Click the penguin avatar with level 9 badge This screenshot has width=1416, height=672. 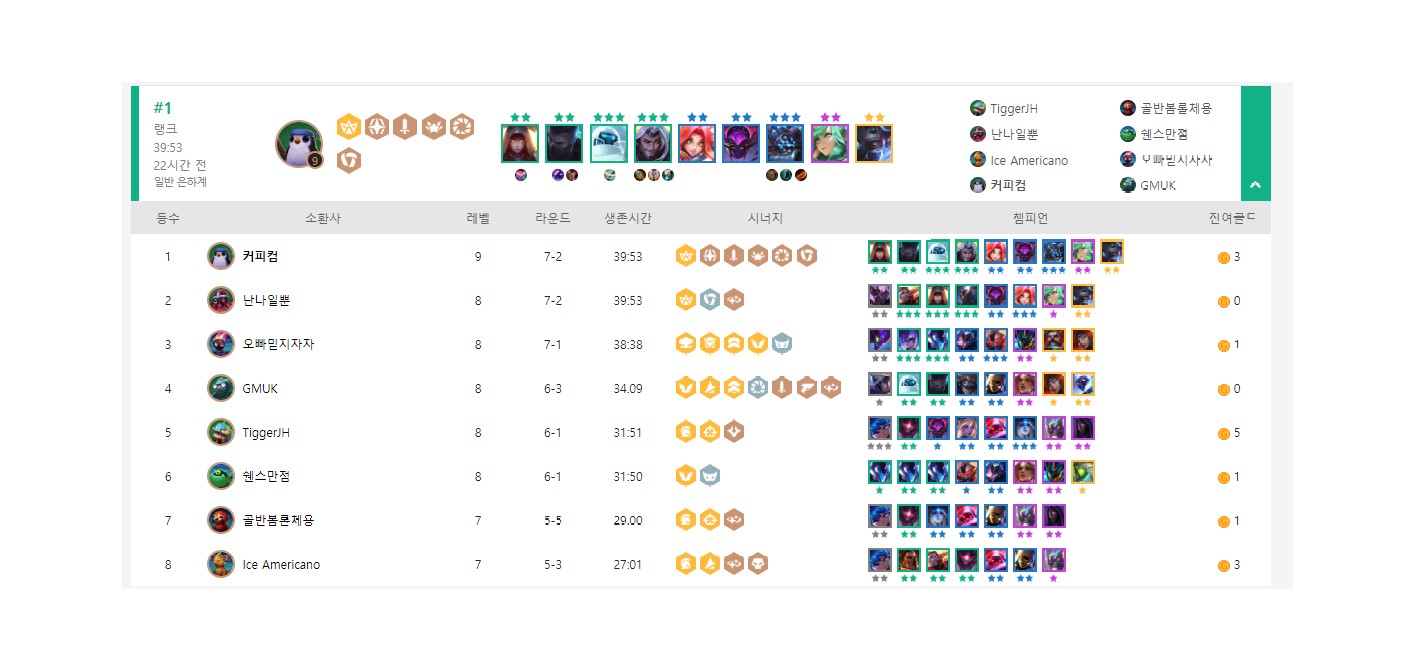pos(298,144)
